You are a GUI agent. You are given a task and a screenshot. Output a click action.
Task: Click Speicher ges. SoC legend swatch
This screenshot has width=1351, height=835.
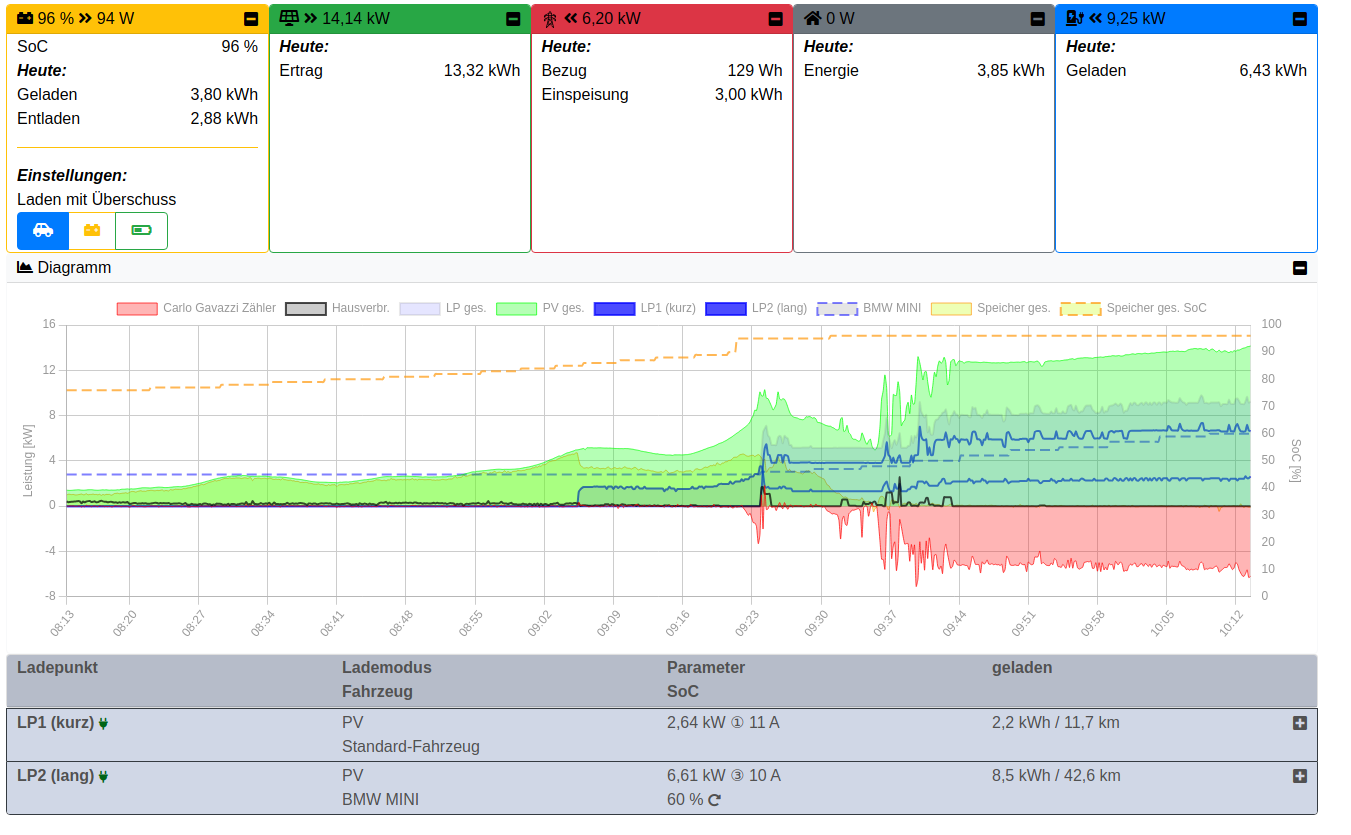pyautogui.click(x=1080, y=309)
